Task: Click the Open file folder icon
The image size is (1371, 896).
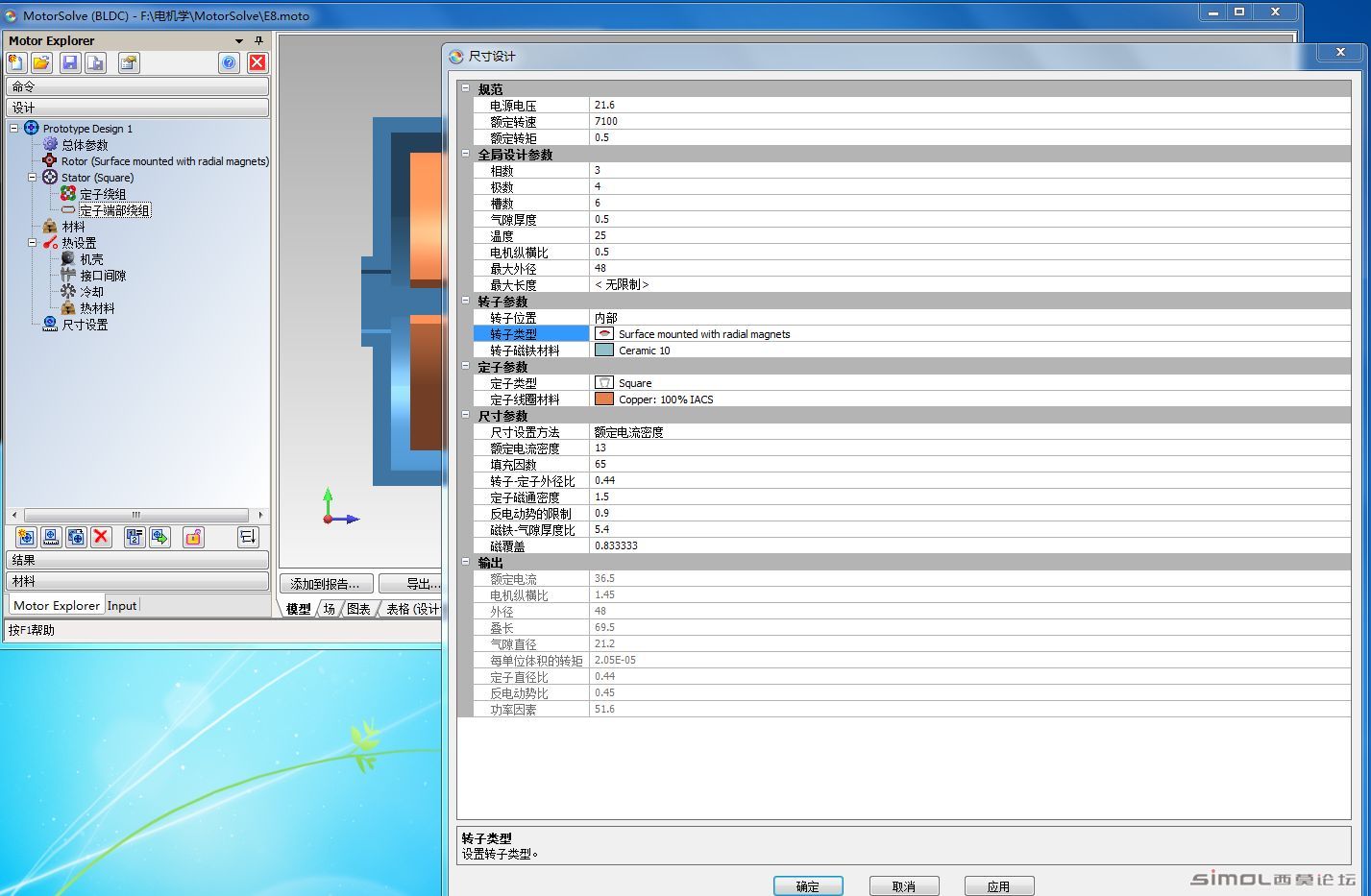Action: click(41, 62)
